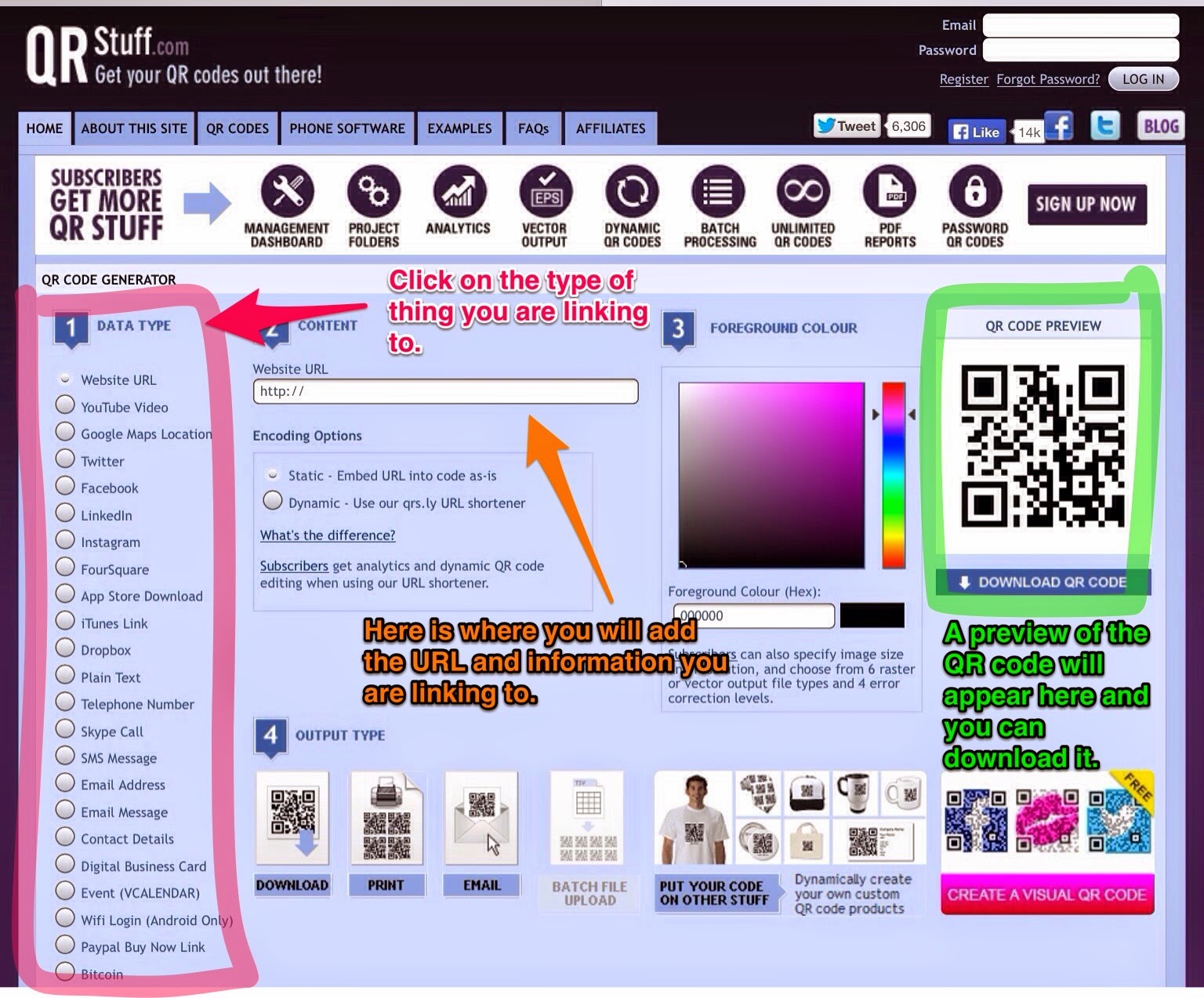Image resolution: width=1204 pixels, height=998 pixels.
Task: Select the Twitter data type
Action: click(66, 459)
